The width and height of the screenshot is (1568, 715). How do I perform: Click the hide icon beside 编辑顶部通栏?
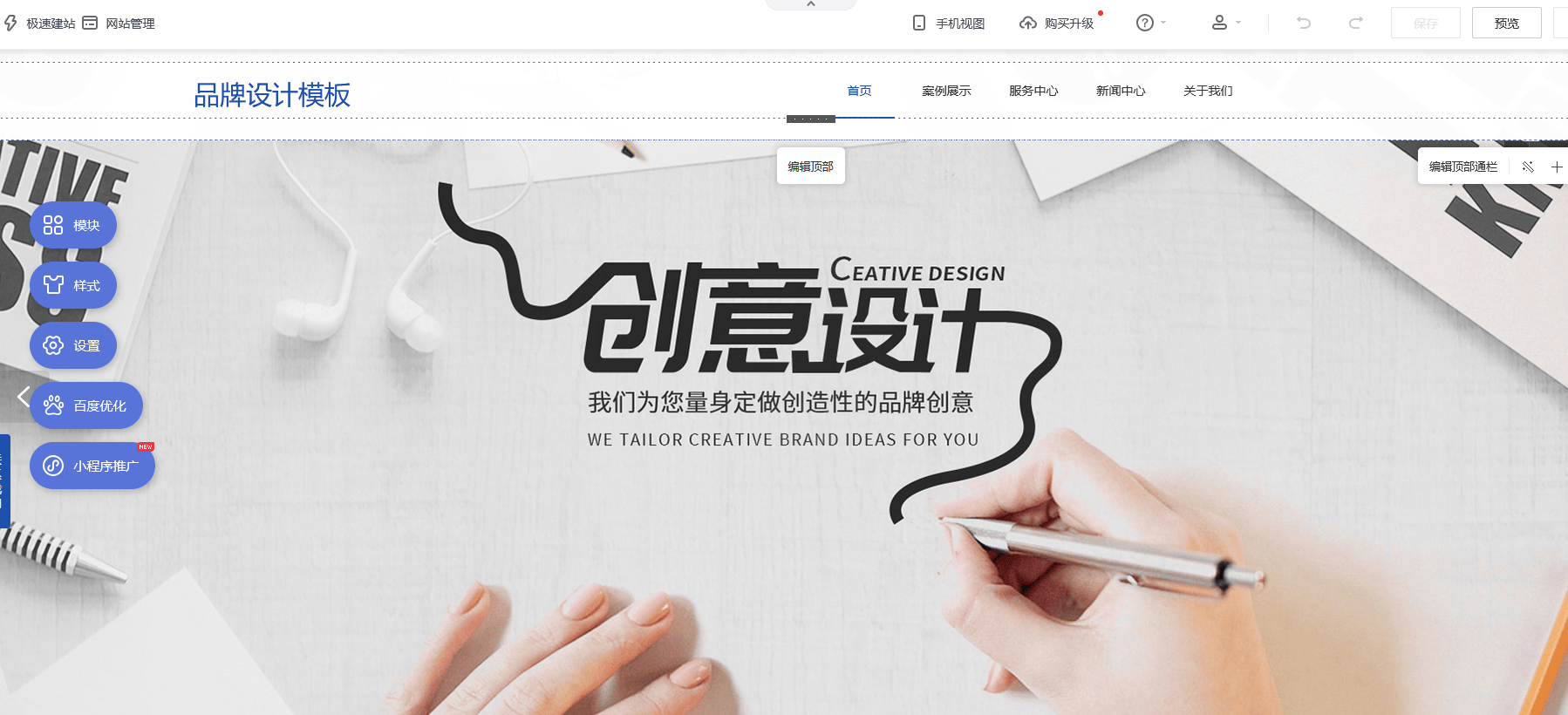(x=1527, y=167)
